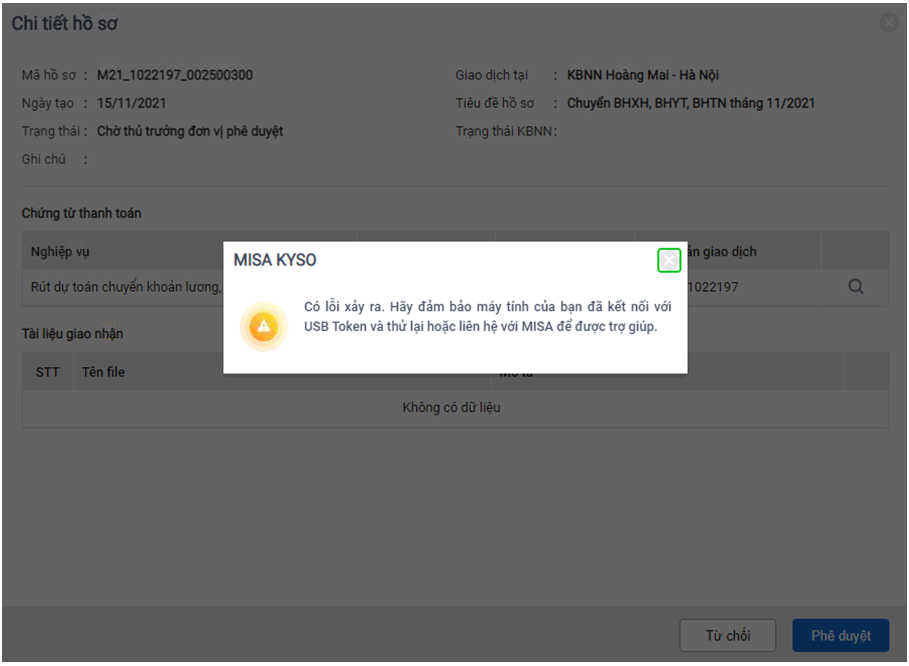Click KBNN Hoàng Mai - Hà Nội value
The image size is (909, 666).
coord(643,75)
